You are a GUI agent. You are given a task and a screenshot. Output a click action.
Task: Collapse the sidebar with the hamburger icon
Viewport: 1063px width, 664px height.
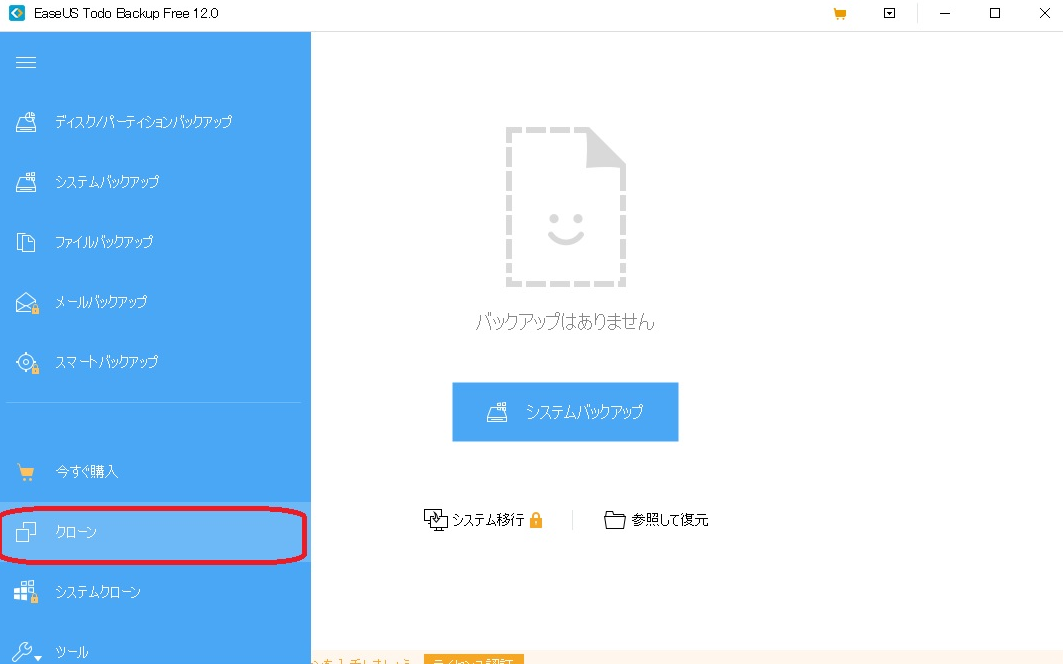pyautogui.click(x=26, y=62)
